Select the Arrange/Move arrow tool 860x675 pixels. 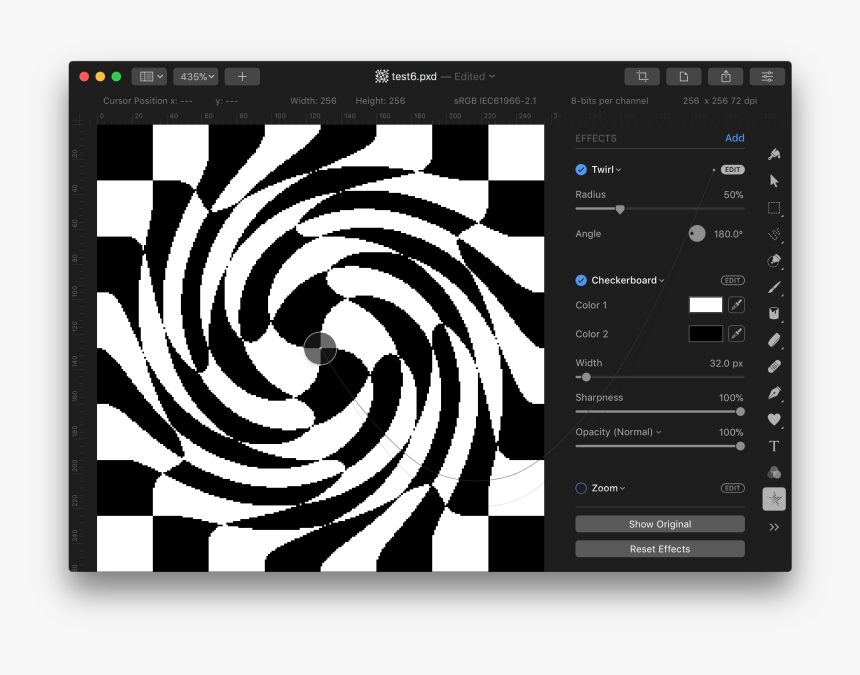click(774, 181)
